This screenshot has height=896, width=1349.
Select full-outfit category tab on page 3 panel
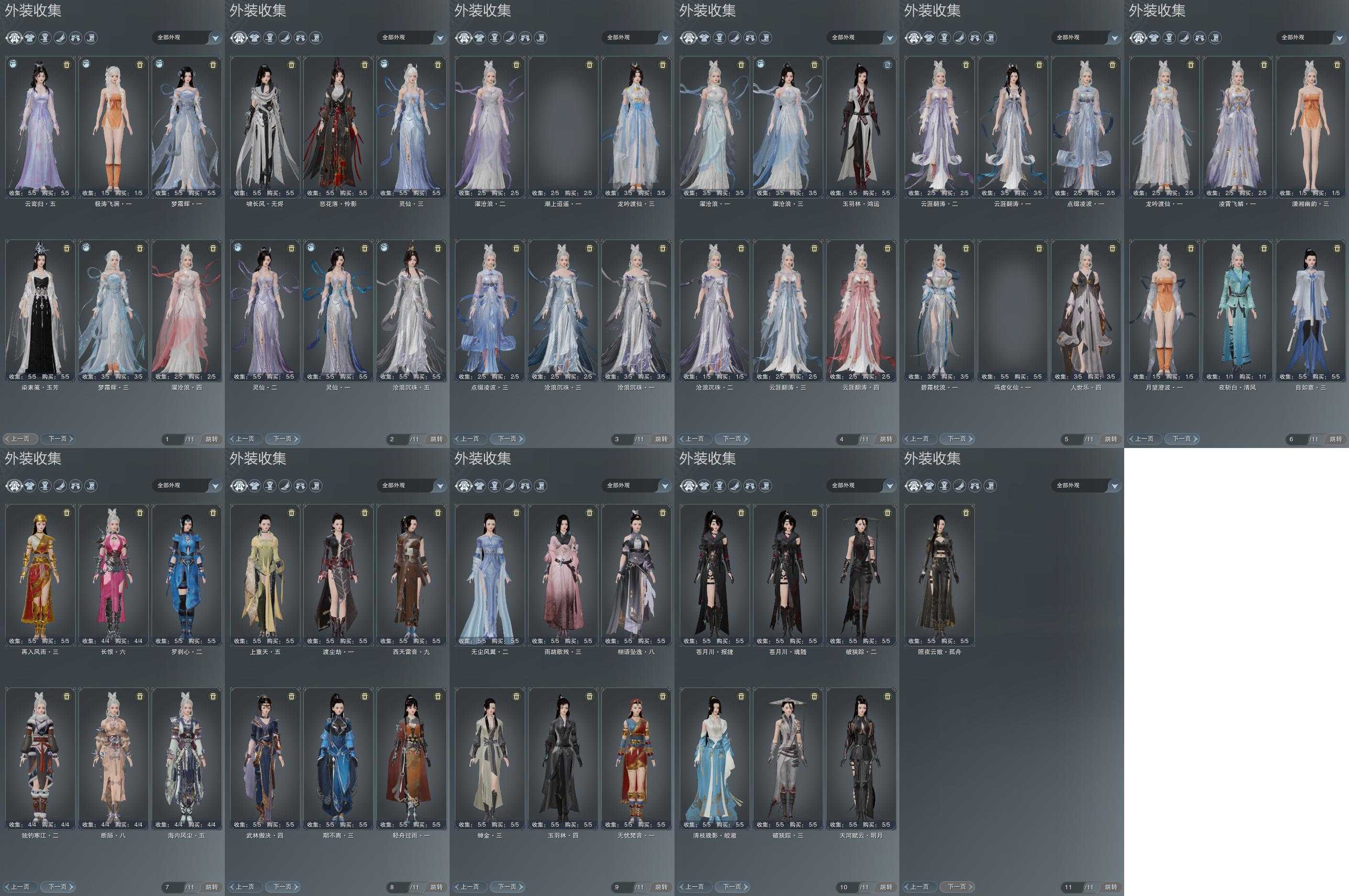click(464, 38)
